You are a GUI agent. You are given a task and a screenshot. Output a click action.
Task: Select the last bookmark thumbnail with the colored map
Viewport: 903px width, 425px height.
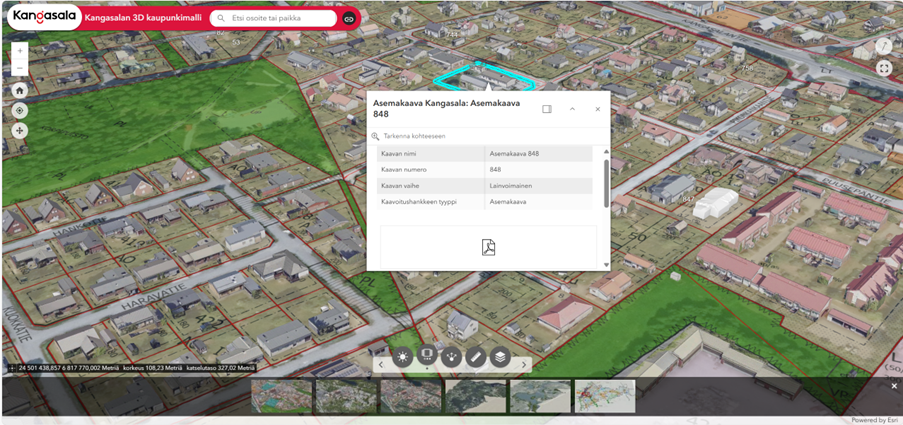pyautogui.click(x=604, y=396)
